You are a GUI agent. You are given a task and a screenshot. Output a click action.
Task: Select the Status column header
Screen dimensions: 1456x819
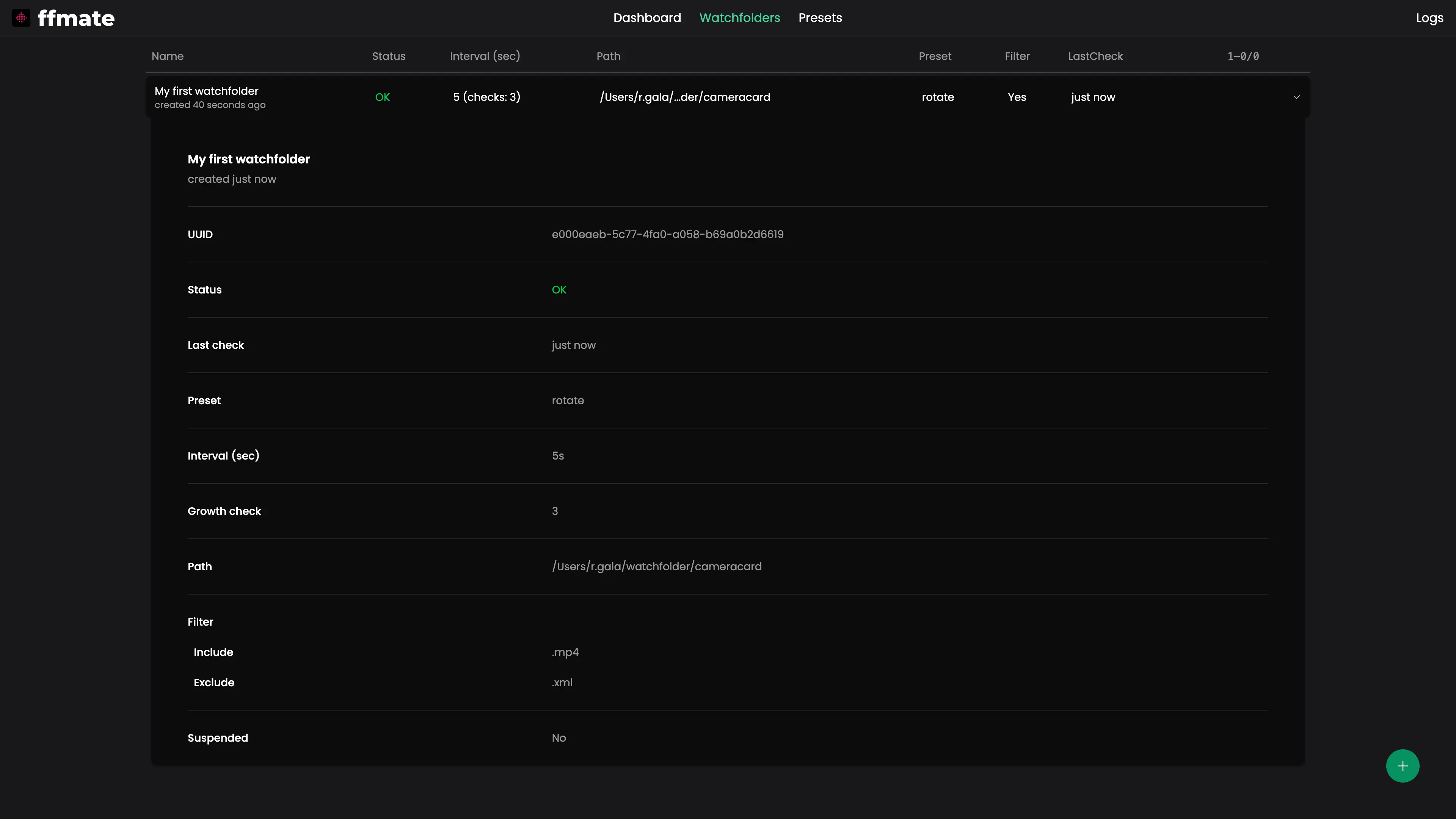(x=389, y=56)
